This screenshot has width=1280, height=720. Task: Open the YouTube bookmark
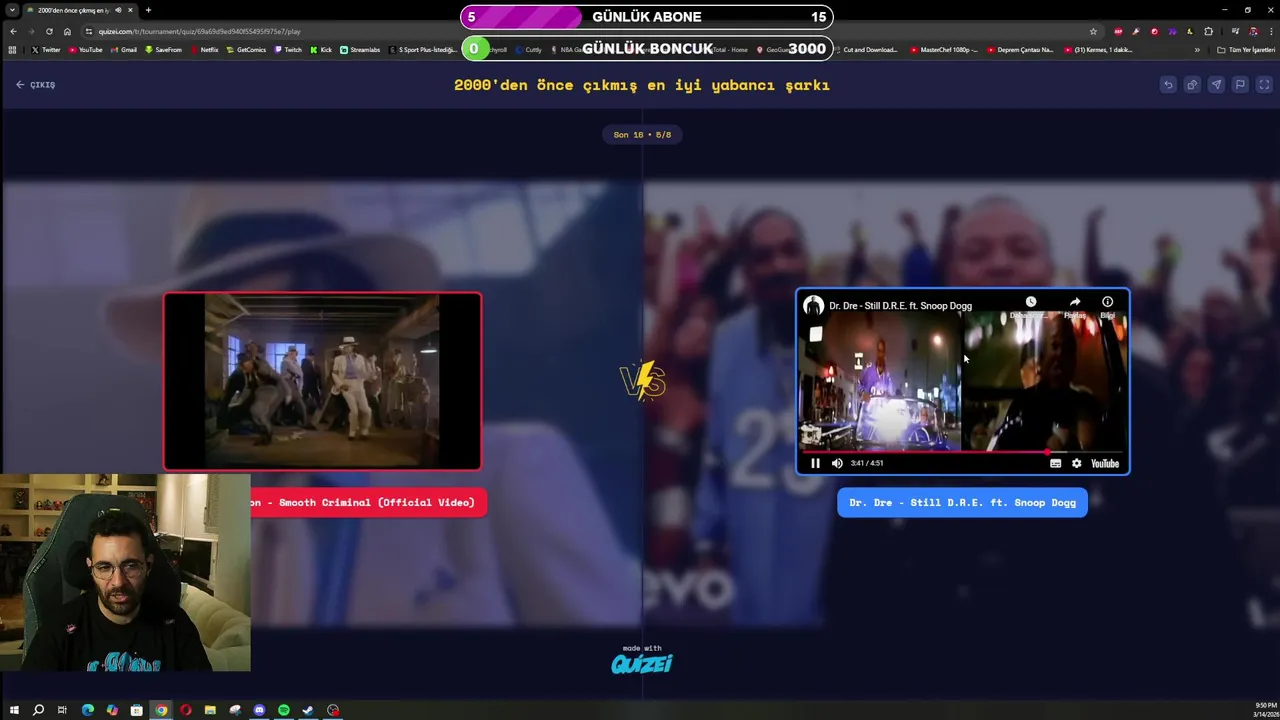pos(86,50)
